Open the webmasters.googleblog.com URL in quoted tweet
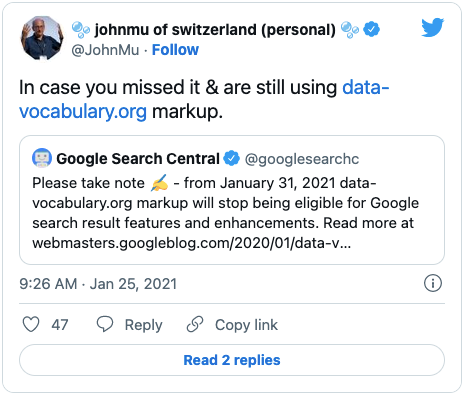The width and height of the screenshot is (464, 396). 192,243
